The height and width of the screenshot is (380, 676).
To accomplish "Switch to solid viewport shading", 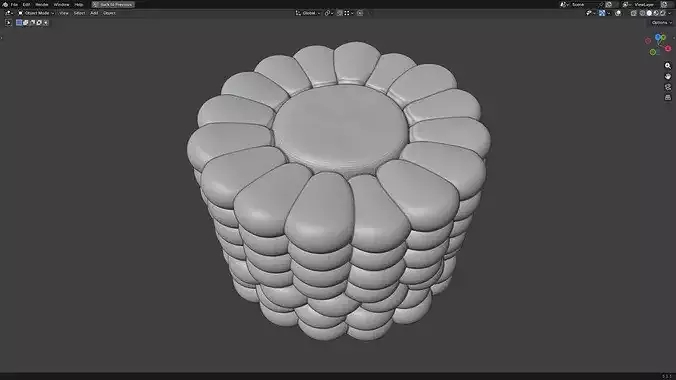I will tap(649, 13).
